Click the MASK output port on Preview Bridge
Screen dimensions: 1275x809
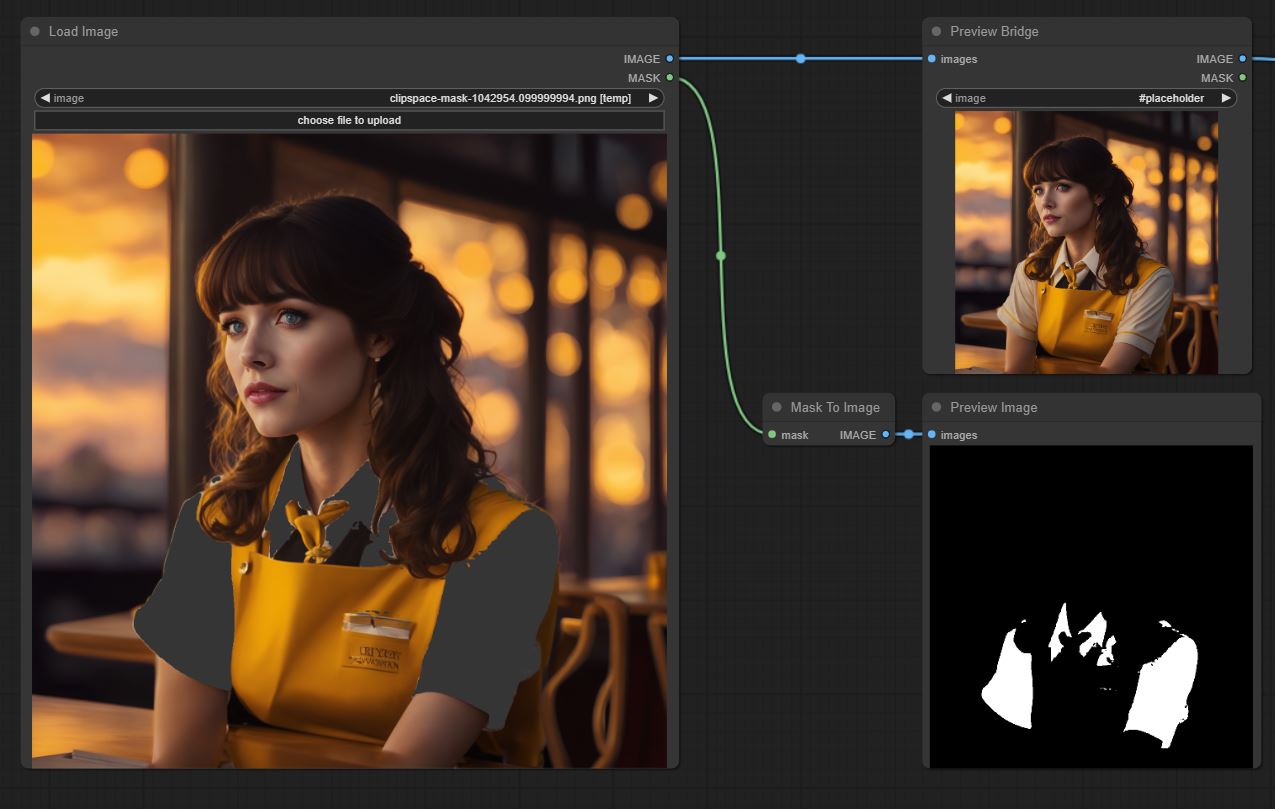click(x=1243, y=78)
